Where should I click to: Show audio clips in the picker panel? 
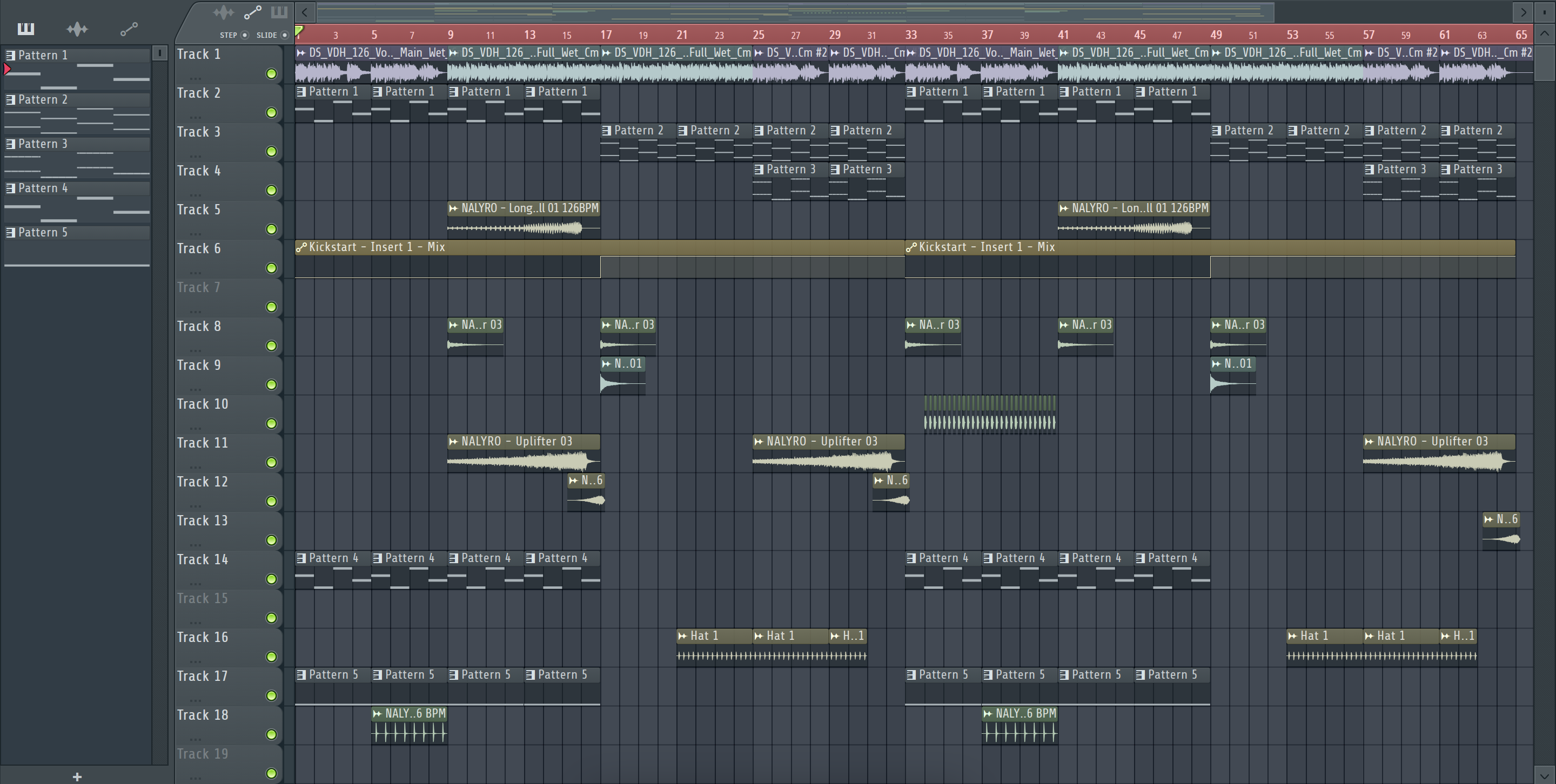pyautogui.click(x=77, y=29)
